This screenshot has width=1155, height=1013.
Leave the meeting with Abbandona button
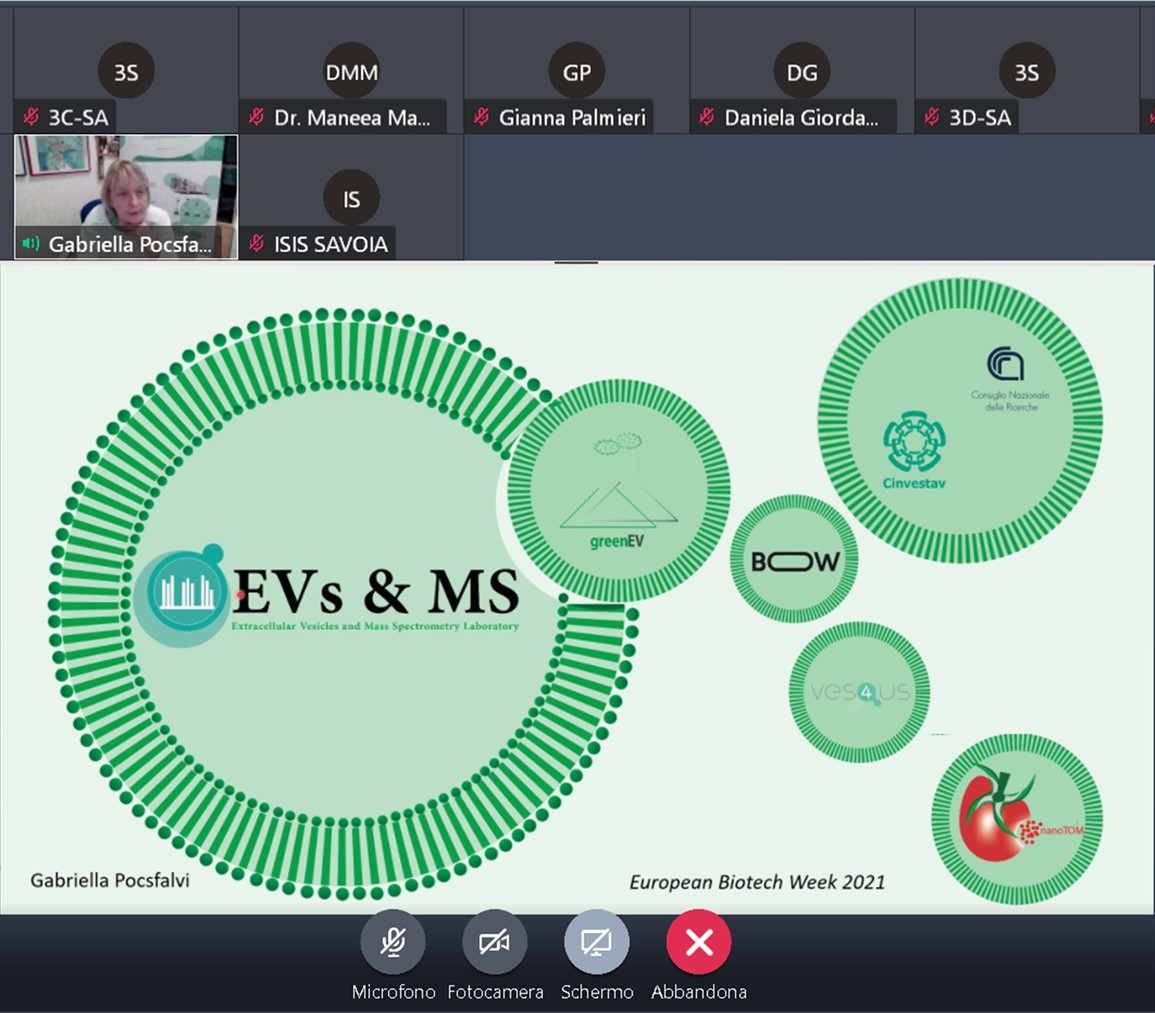click(699, 942)
